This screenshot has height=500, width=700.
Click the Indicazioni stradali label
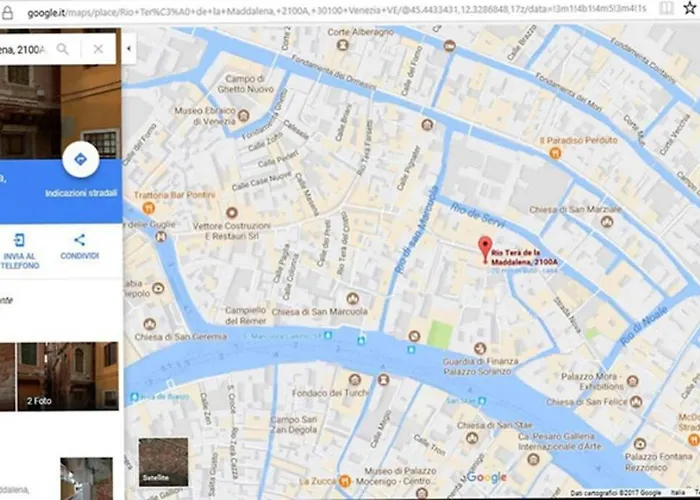click(79, 192)
